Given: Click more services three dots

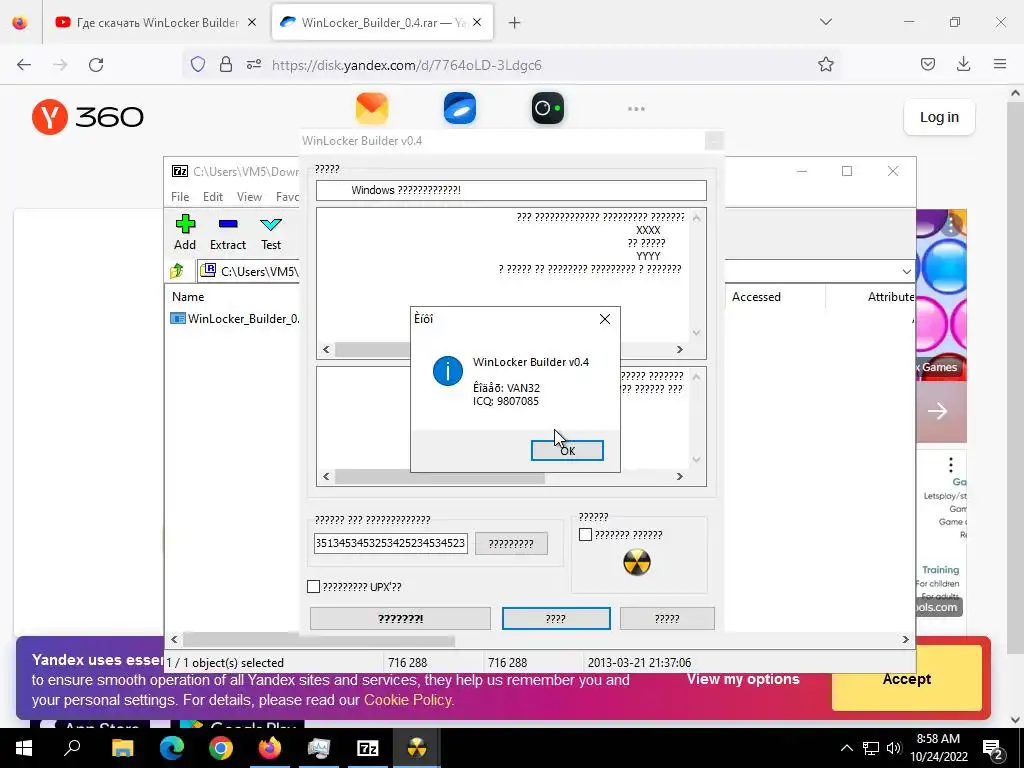Looking at the screenshot, I should pos(636,109).
